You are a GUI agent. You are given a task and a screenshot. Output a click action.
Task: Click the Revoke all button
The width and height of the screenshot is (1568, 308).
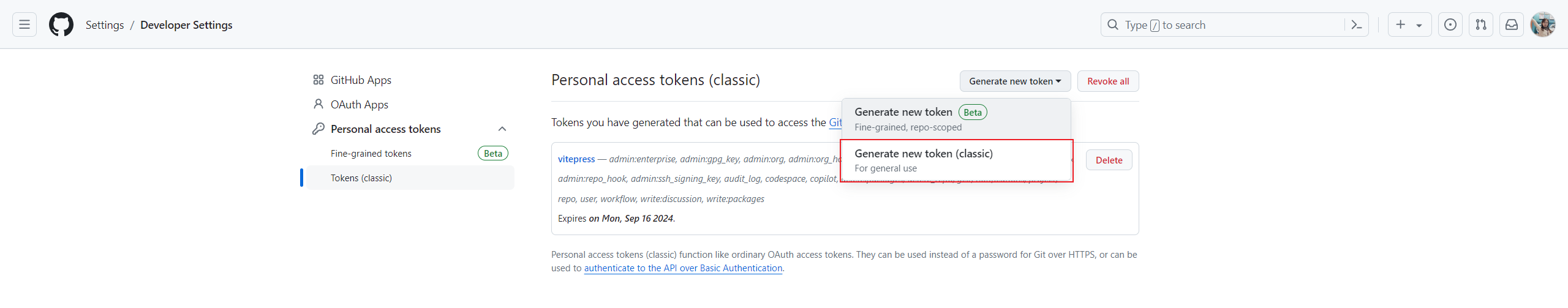pyautogui.click(x=1108, y=81)
